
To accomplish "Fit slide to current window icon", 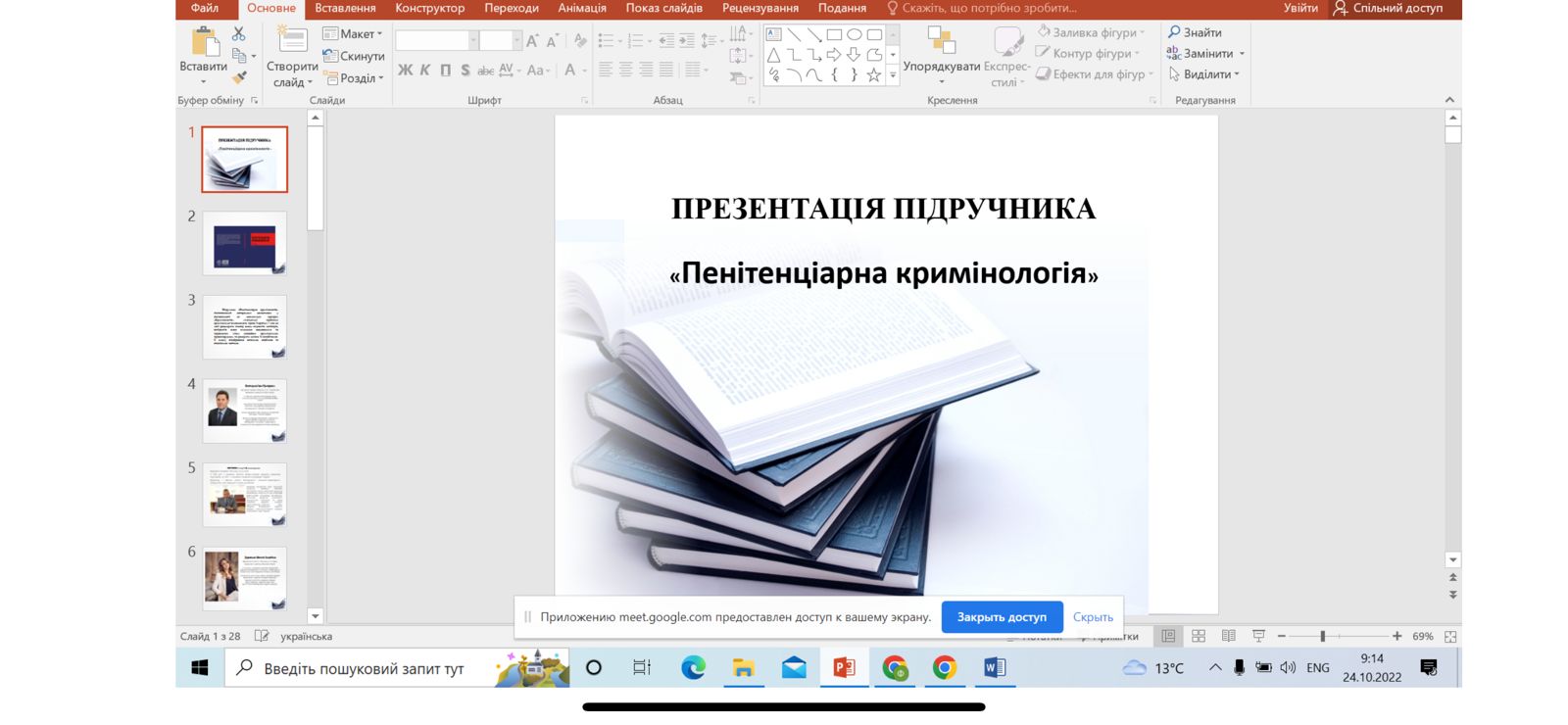I will tap(1450, 636).
